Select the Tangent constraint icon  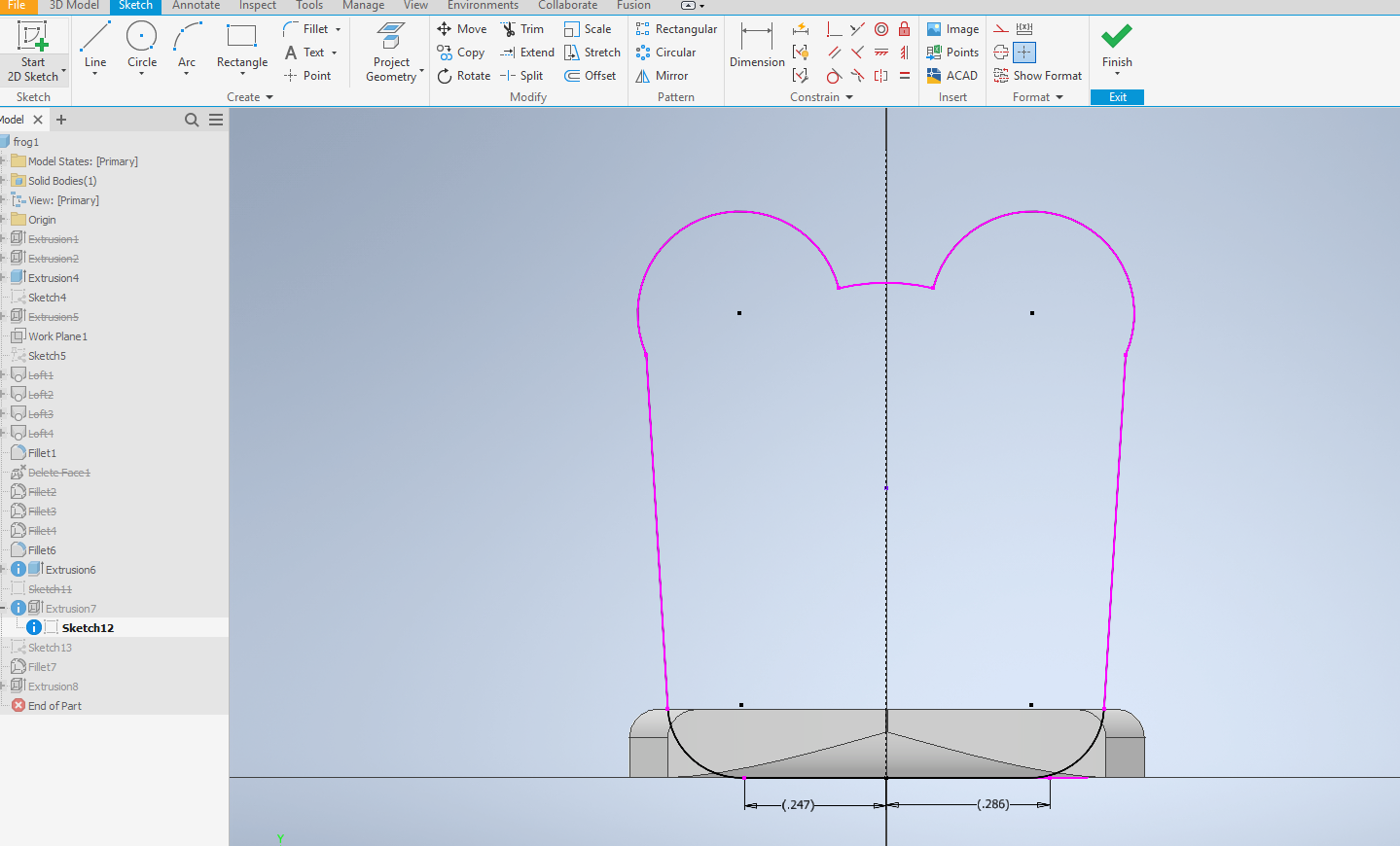(x=834, y=76)
